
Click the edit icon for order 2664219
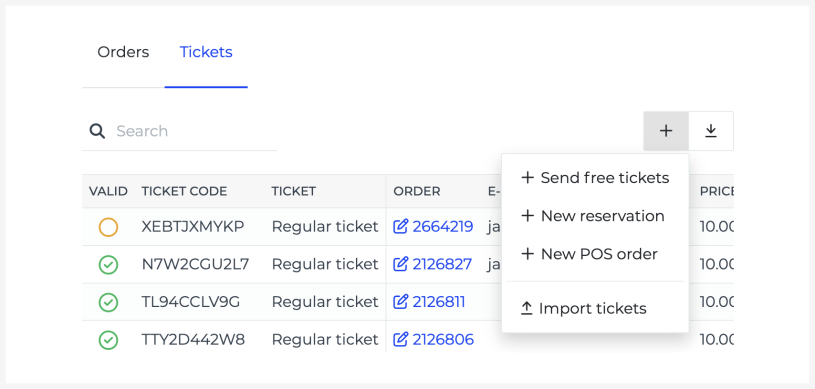[x=400, y=227]
